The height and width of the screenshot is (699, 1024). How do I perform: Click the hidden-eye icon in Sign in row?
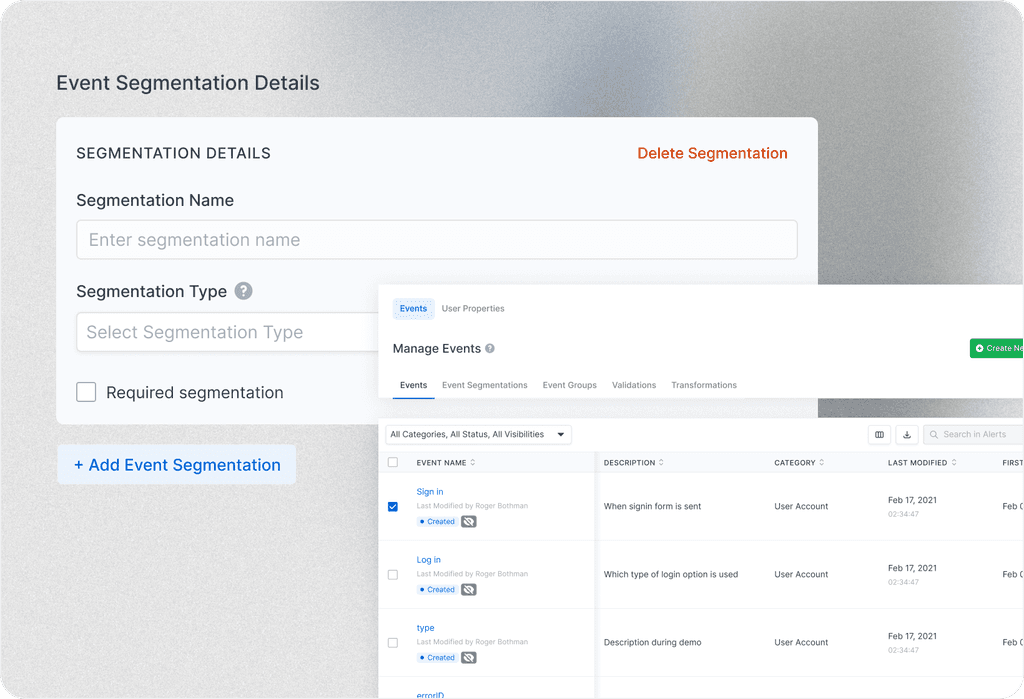[469, 521]
